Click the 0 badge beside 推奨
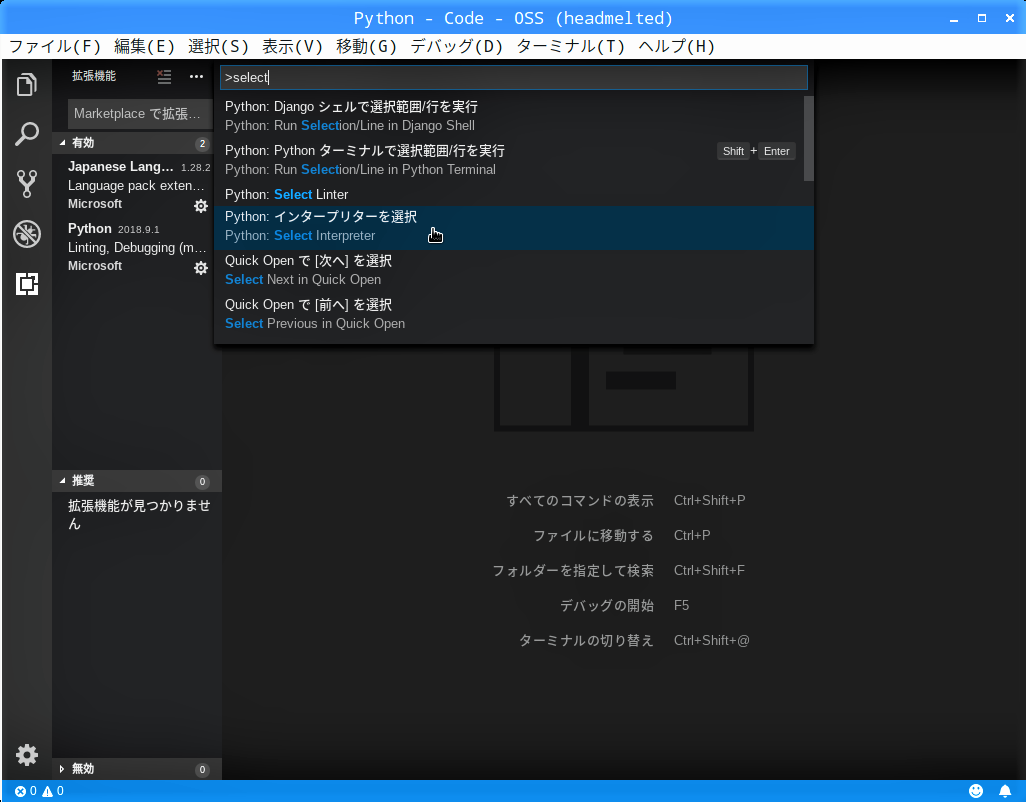 coord(202,481)
